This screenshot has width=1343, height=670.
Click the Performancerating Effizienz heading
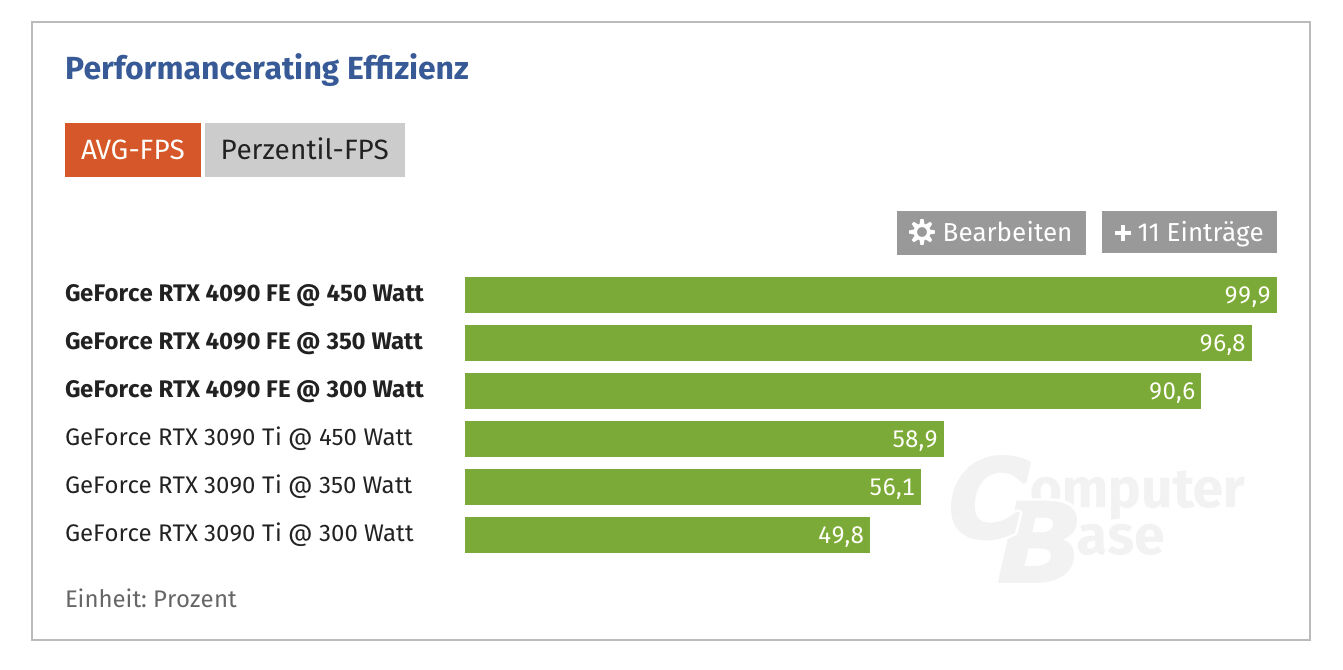point(267,69)
